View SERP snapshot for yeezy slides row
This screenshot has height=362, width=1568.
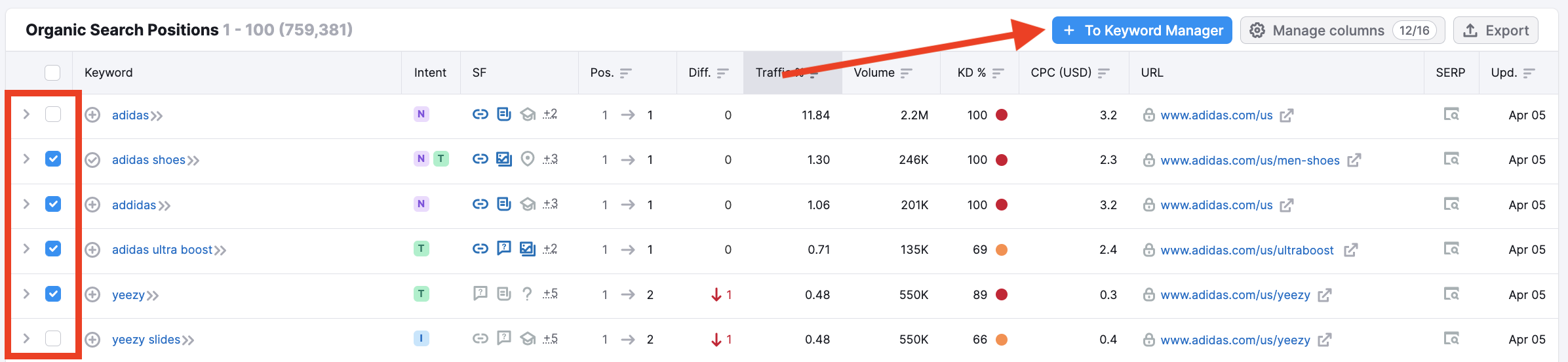(x=1451, y=339)
